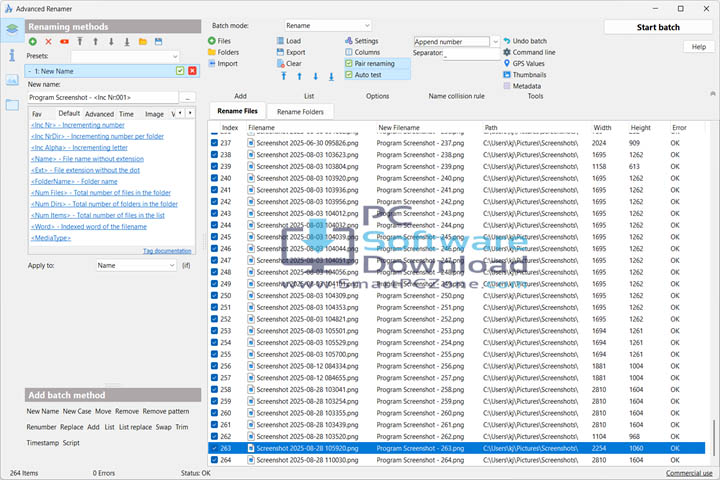The image size is (720, 480).
Task: Uncheck the checkbox for row 237
Action: pos(214,143)
